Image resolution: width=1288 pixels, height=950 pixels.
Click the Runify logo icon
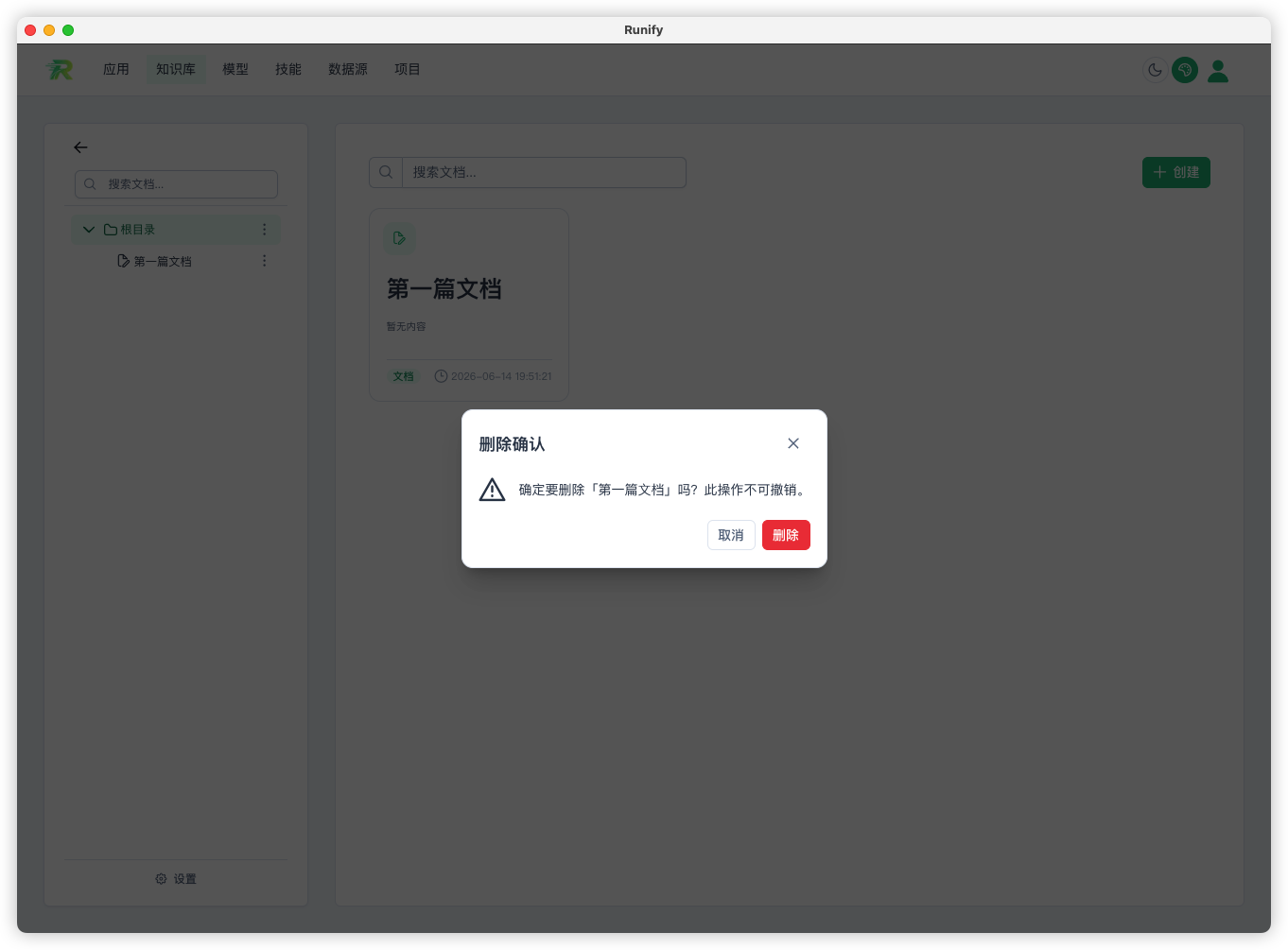click(x=60, y=69)
